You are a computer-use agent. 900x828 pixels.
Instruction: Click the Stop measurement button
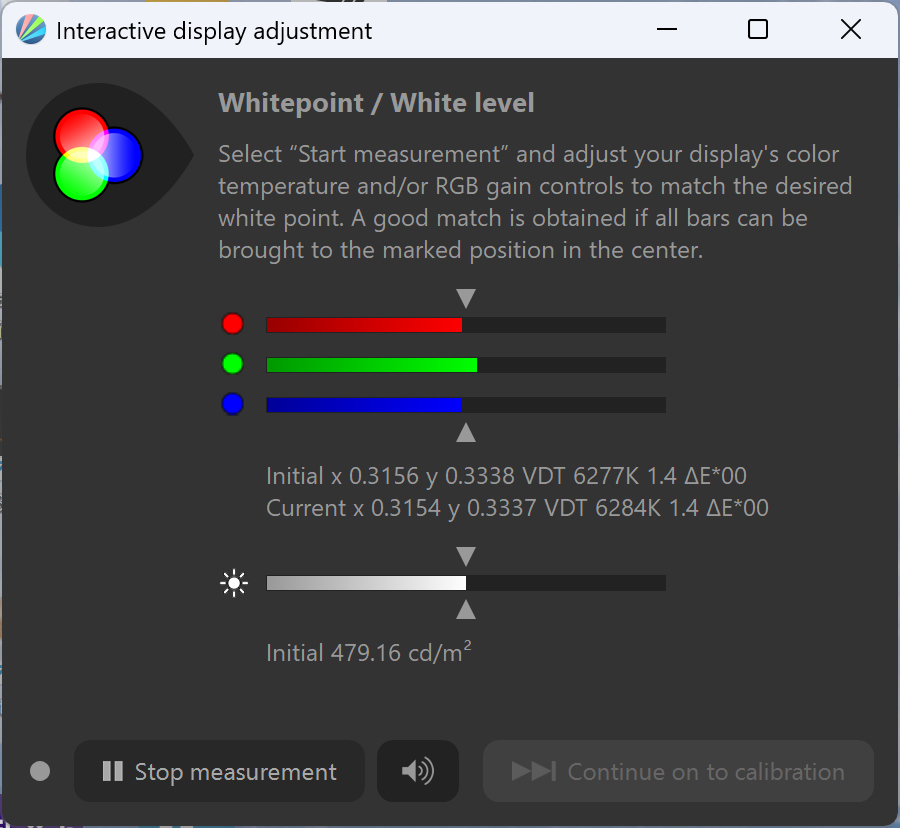(x=219, y=771)
